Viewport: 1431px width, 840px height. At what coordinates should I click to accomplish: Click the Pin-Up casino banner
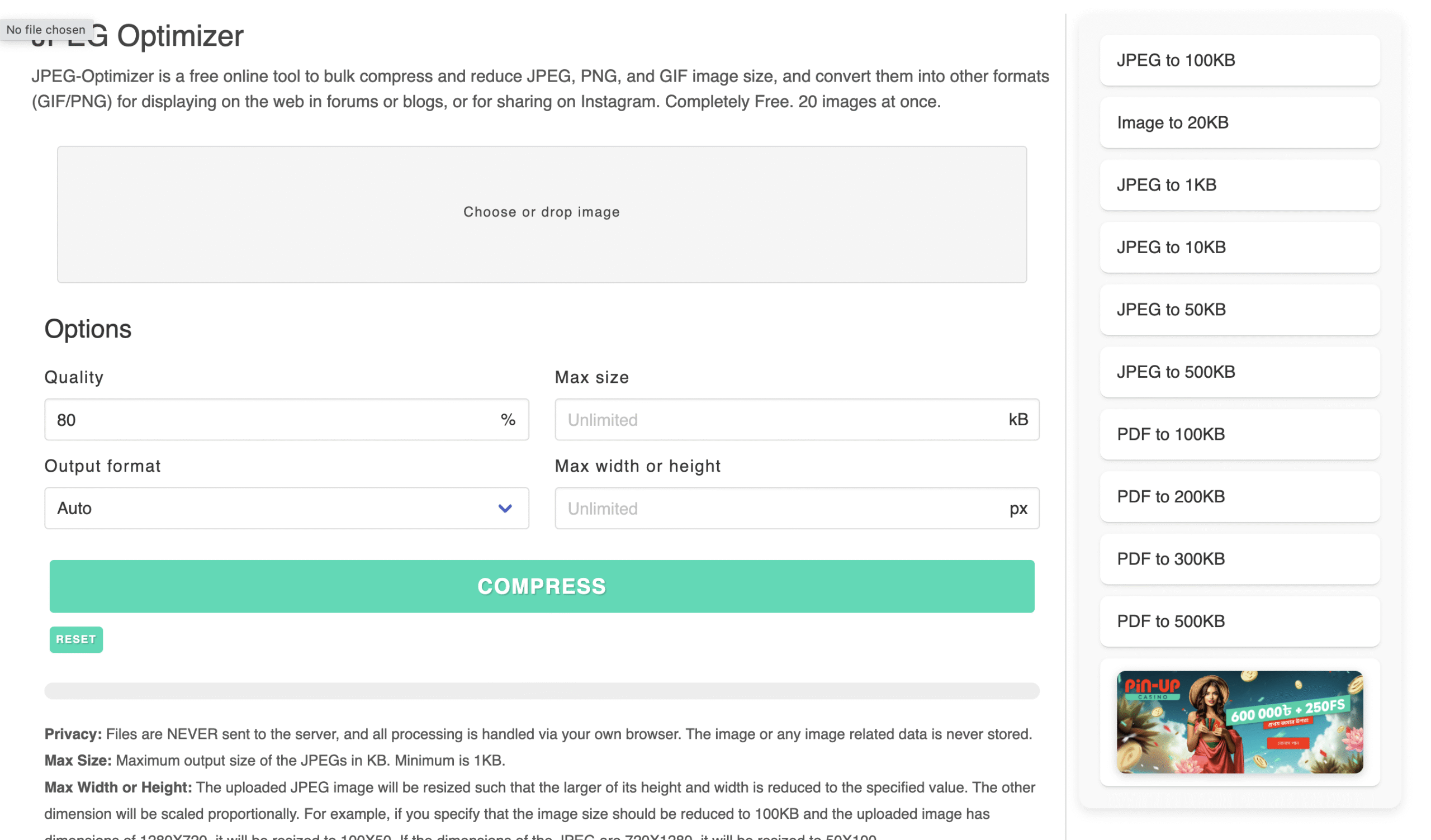pos(1240,723)
